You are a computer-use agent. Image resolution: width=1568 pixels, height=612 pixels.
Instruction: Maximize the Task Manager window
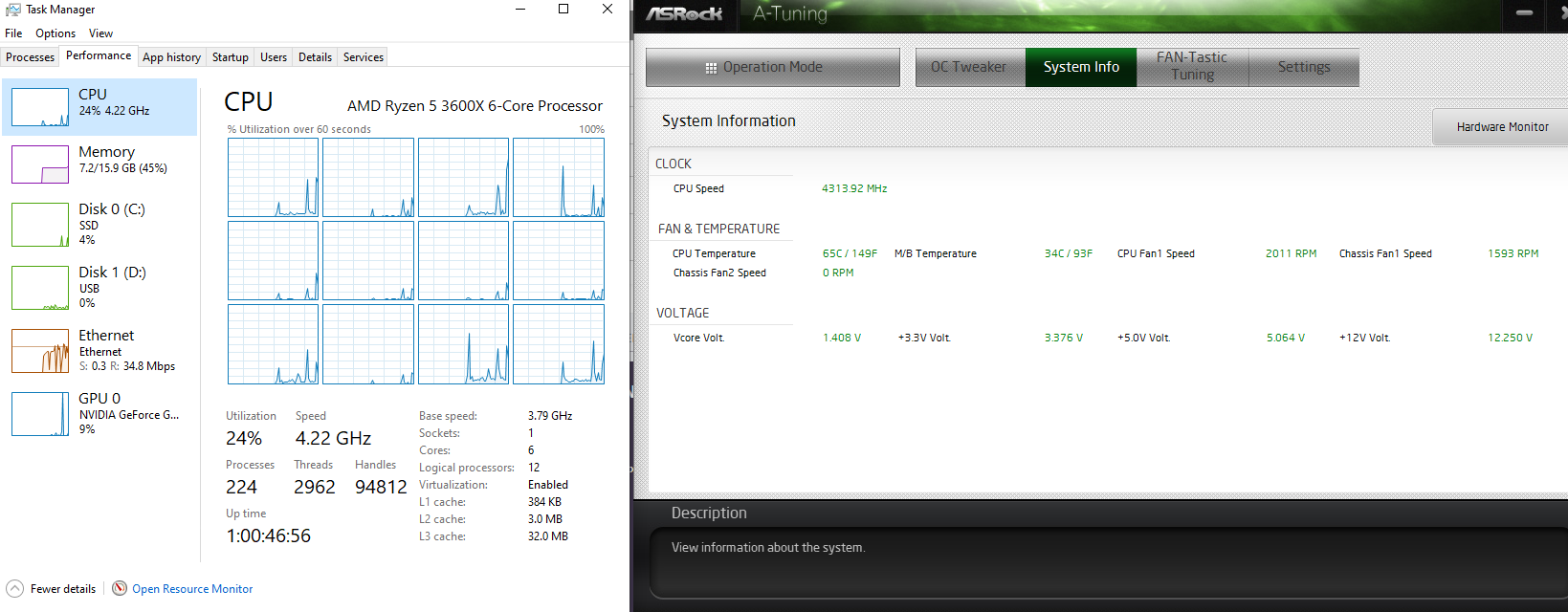click(563, 9)
